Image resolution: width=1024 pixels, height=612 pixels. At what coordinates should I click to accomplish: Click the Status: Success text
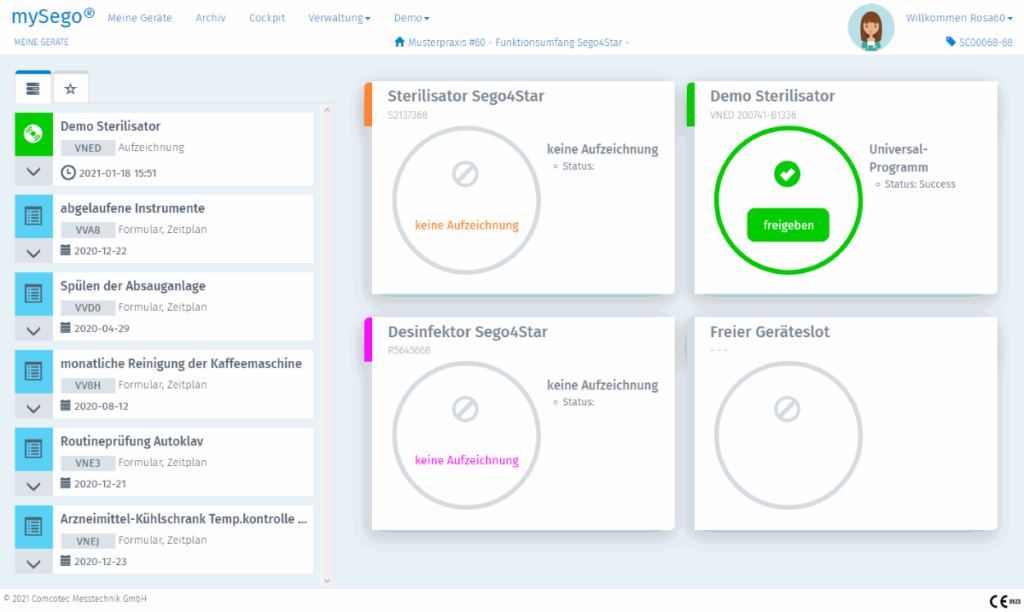[x=920, y=185]
